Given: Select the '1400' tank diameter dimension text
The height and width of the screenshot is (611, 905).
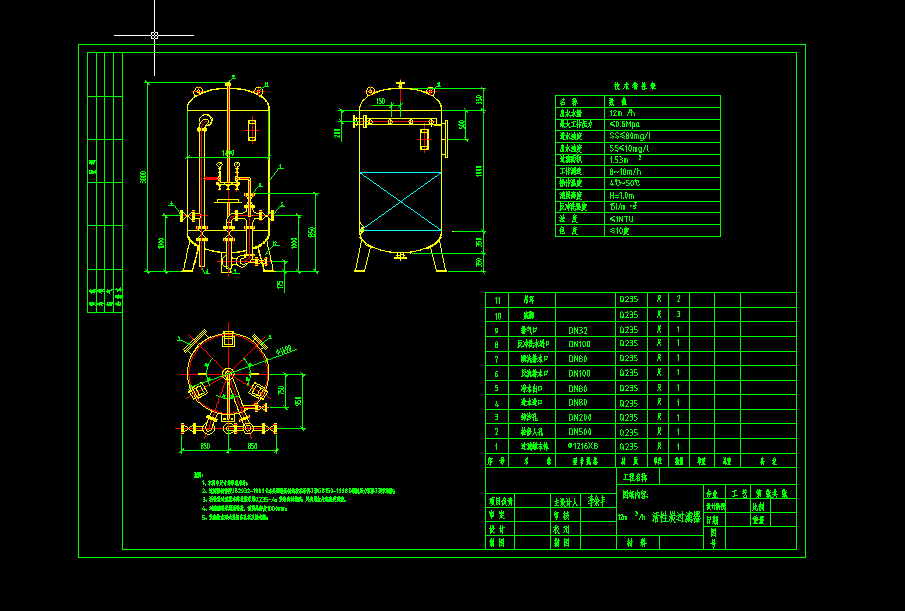Looking at the screenshot, I should click(228, 153).
